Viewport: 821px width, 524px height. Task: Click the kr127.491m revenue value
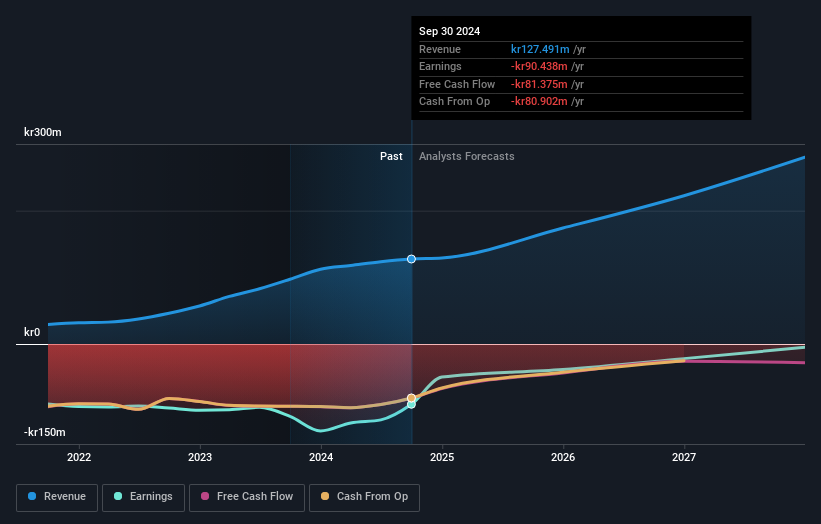tap(540, 49)
